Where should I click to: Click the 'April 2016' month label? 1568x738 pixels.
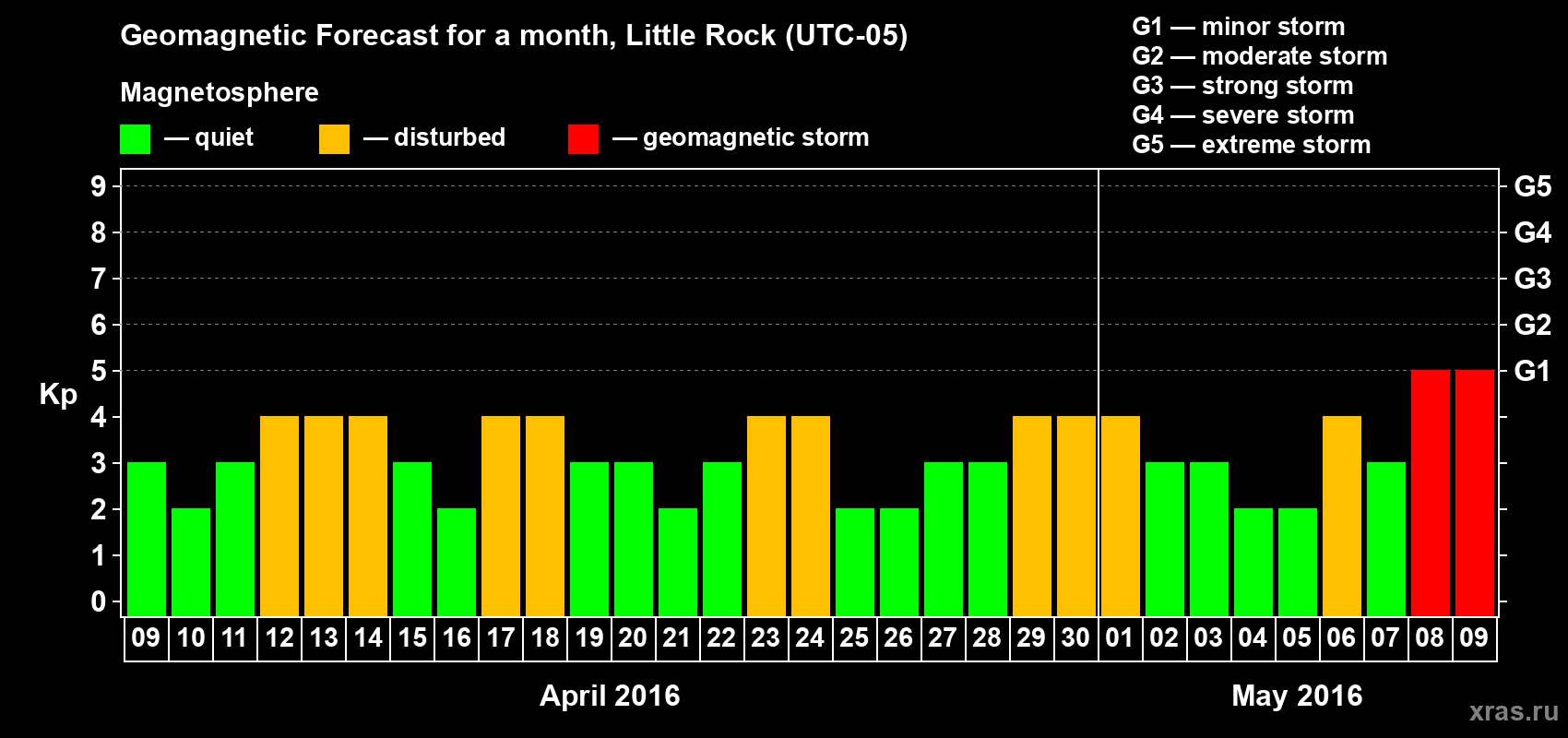click(610, 696)
